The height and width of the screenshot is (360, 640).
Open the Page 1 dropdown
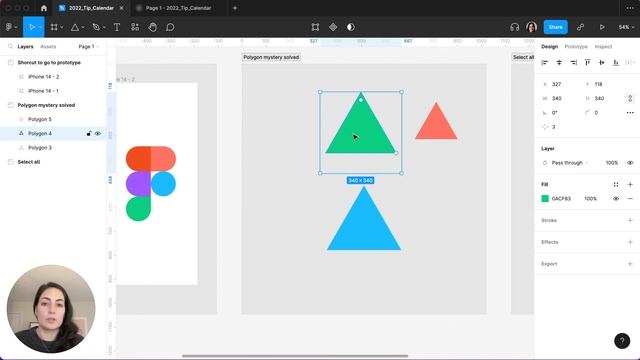(89, 47)
